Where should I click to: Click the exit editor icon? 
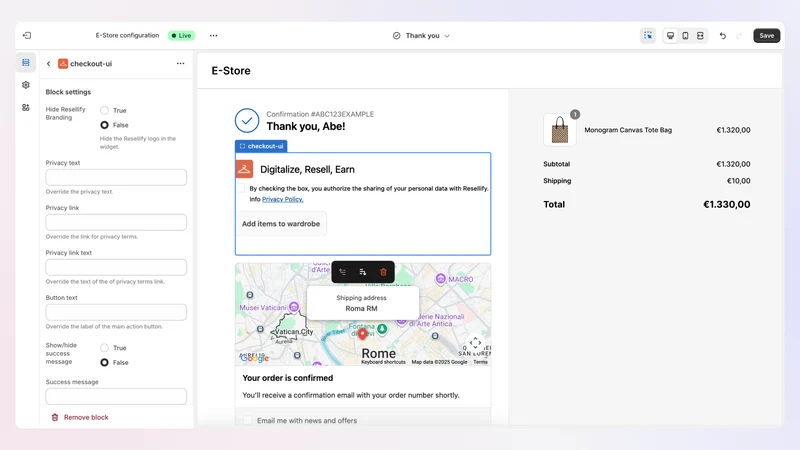click(x=27, y=35)
